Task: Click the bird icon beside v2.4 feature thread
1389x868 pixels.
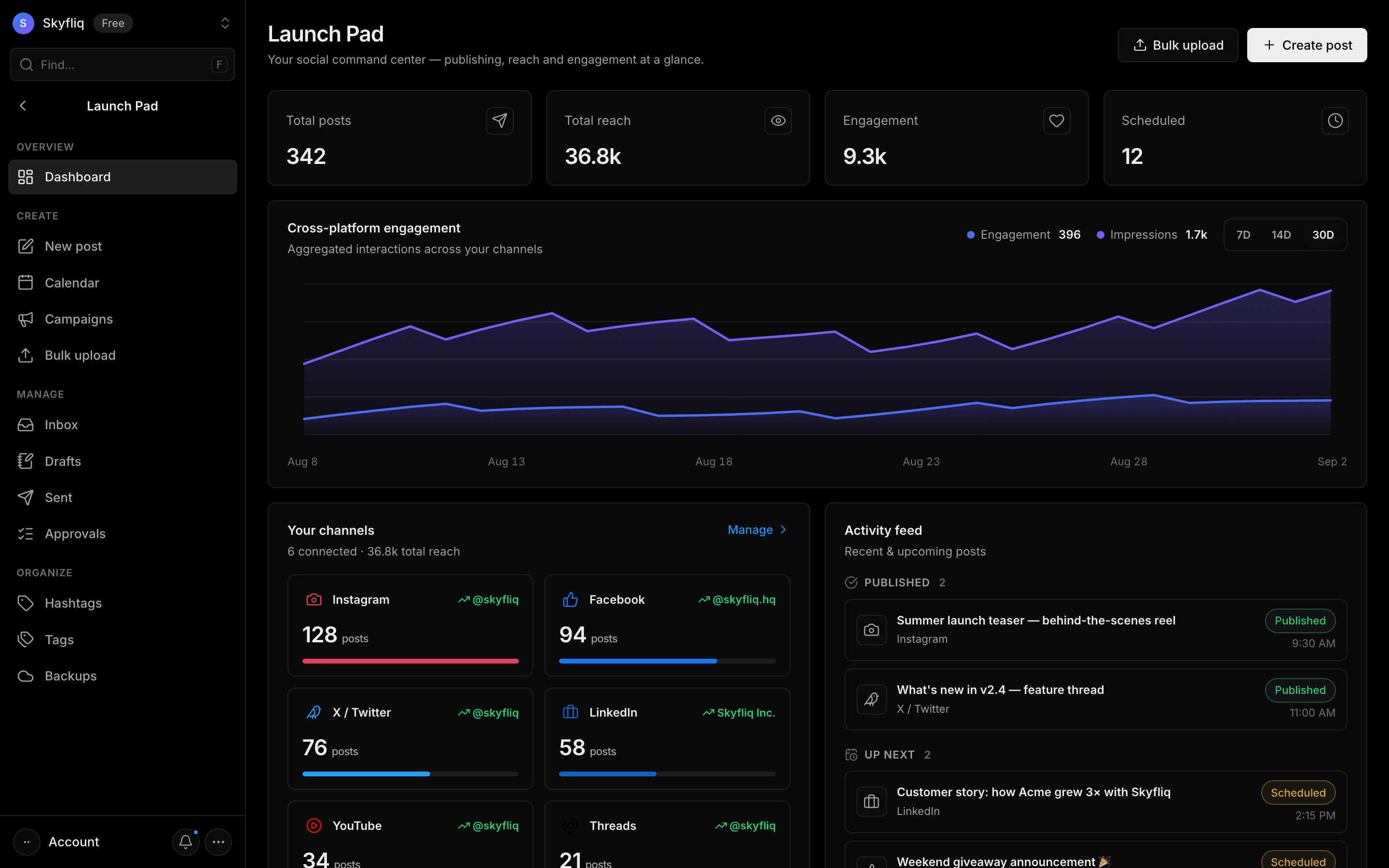Action: [x=872, y=699]
